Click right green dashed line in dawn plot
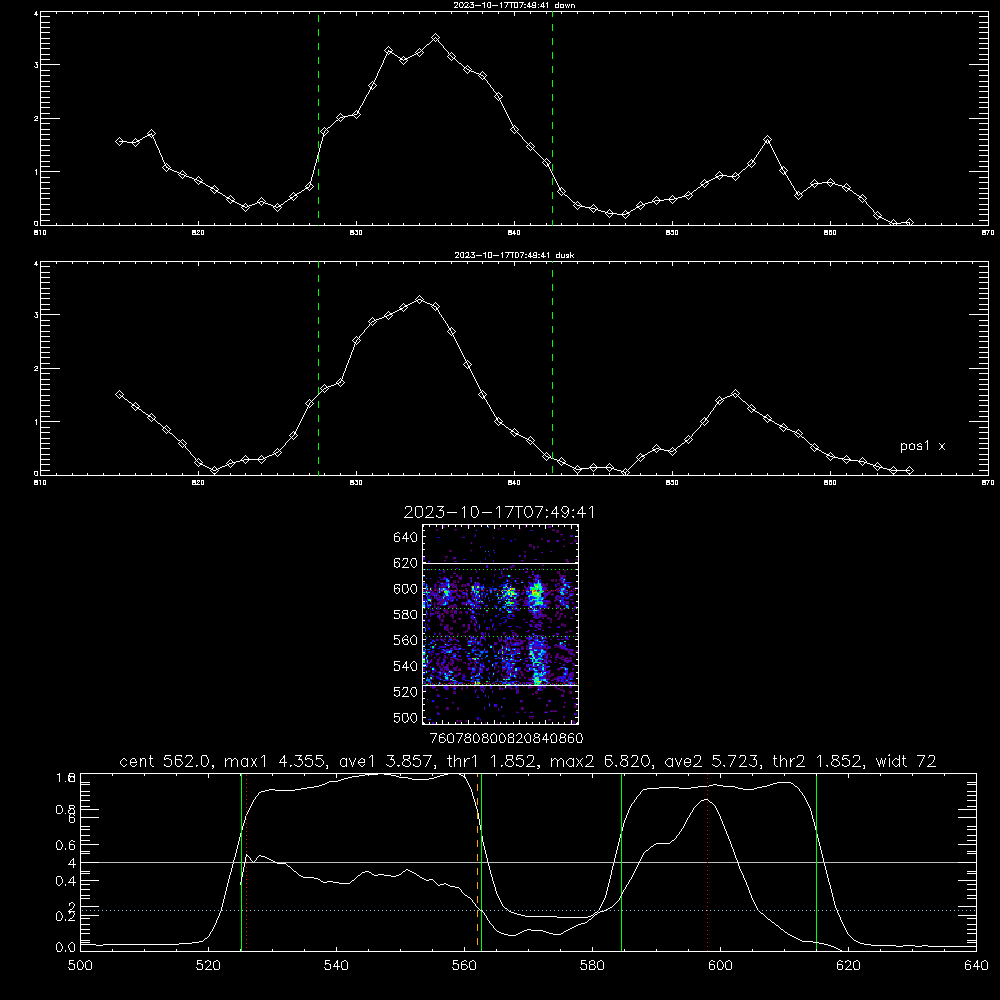The width and height of the screenshot is (1000, 1000). pos(552,118)
